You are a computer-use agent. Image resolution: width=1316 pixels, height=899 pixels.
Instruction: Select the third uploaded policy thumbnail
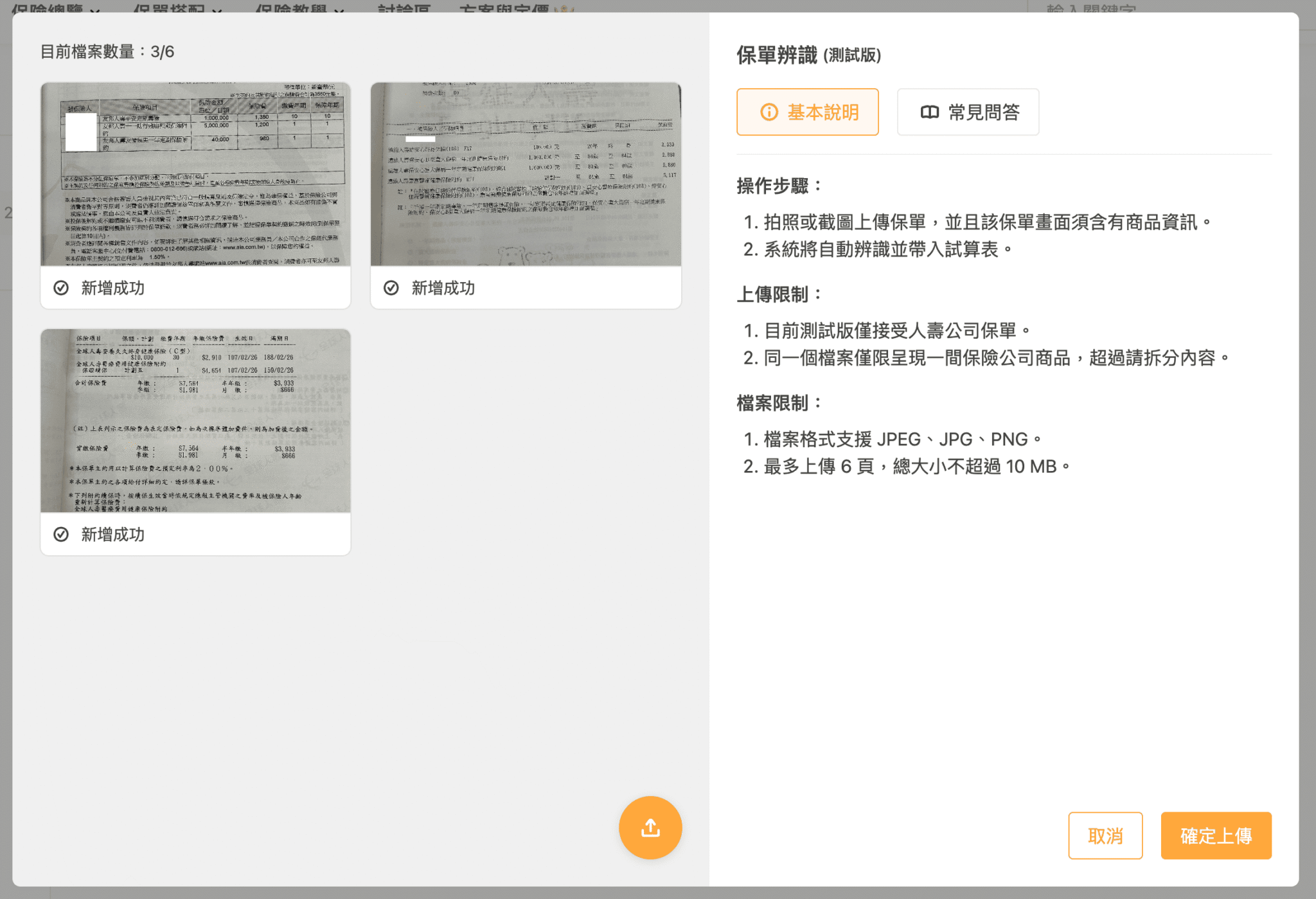click(195, 421)
